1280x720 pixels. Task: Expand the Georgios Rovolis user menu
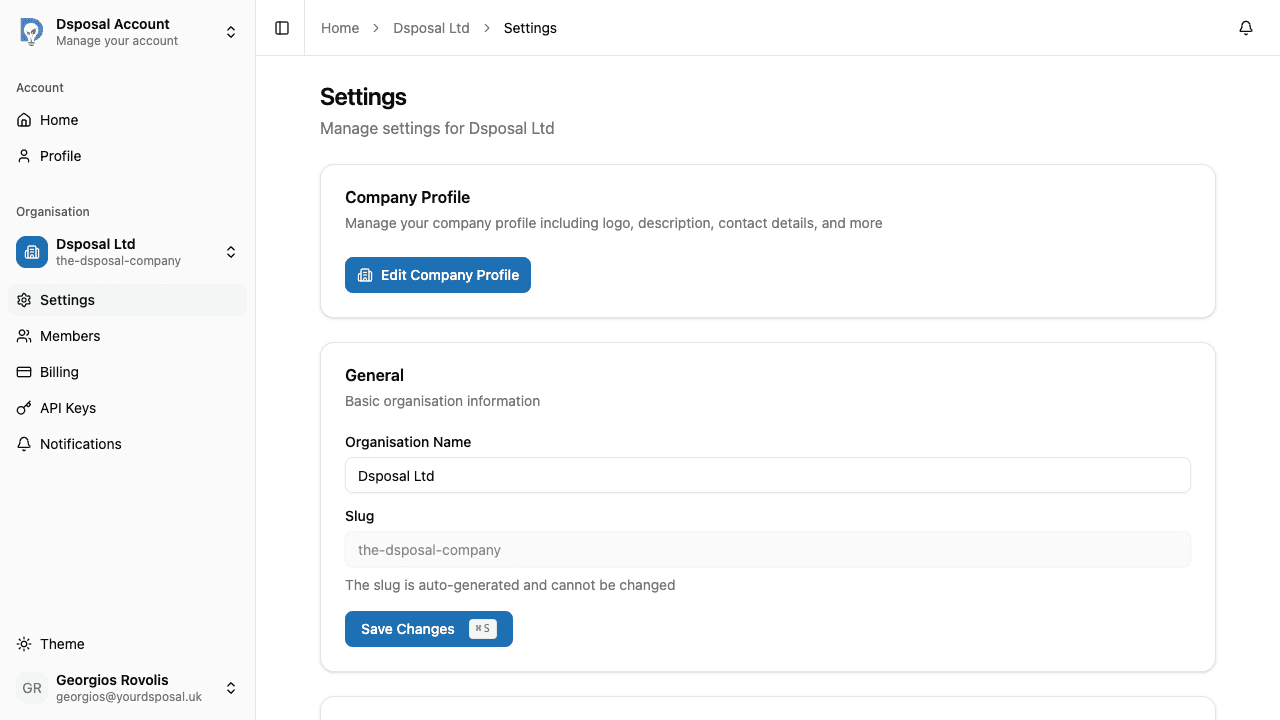(231, 688)
